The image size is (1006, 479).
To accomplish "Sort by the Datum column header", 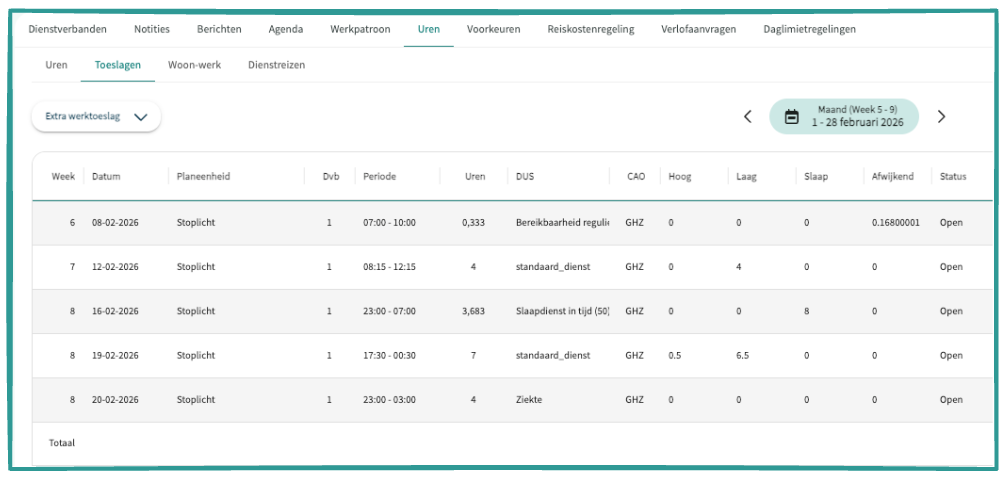I will [x=106, y=177].
